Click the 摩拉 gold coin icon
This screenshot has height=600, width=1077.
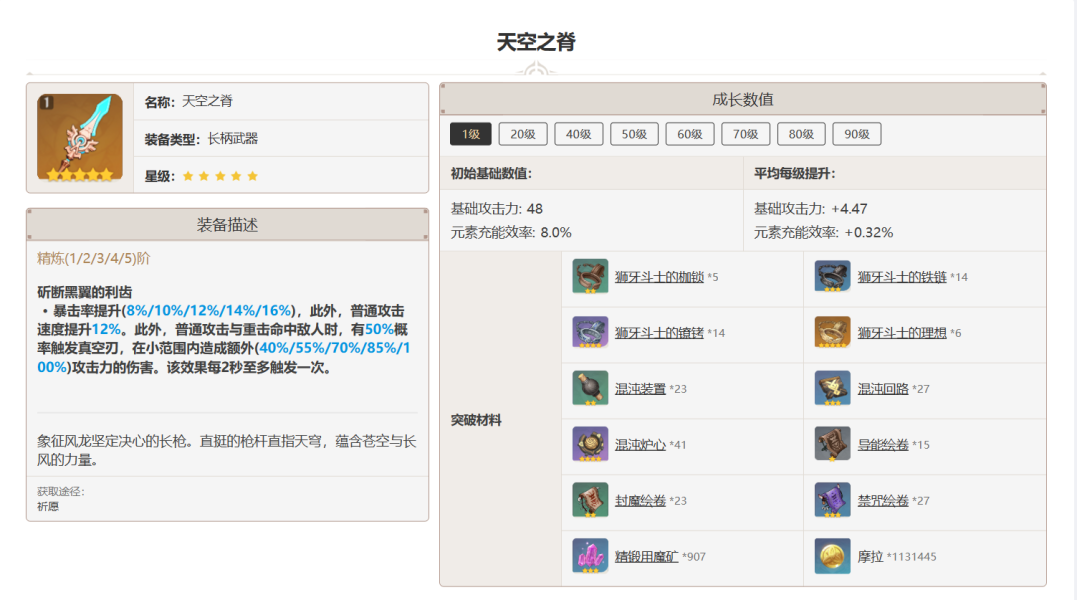pyautogui.click(x=832, y=556)
